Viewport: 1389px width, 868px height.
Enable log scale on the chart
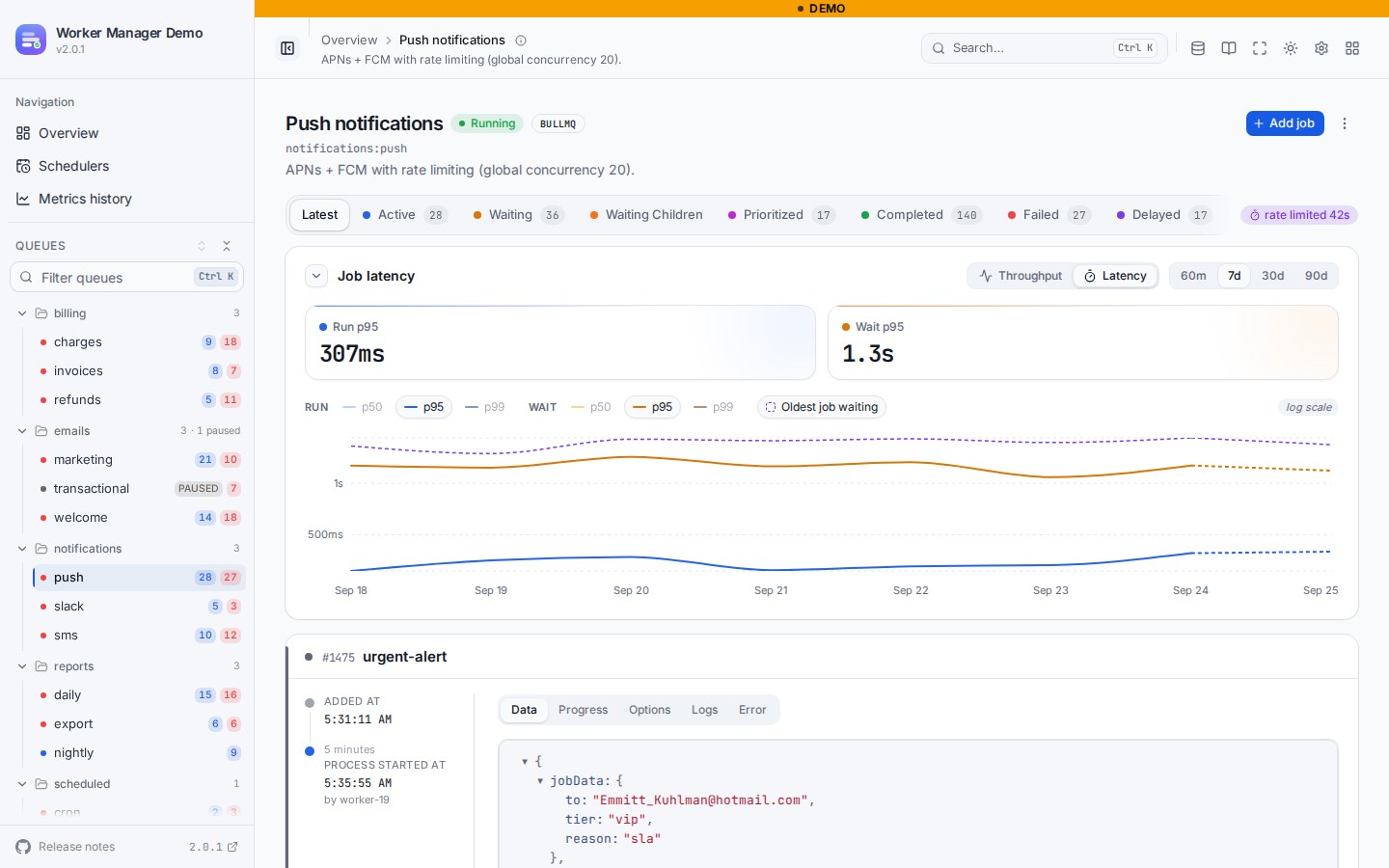click(1309, 407)
